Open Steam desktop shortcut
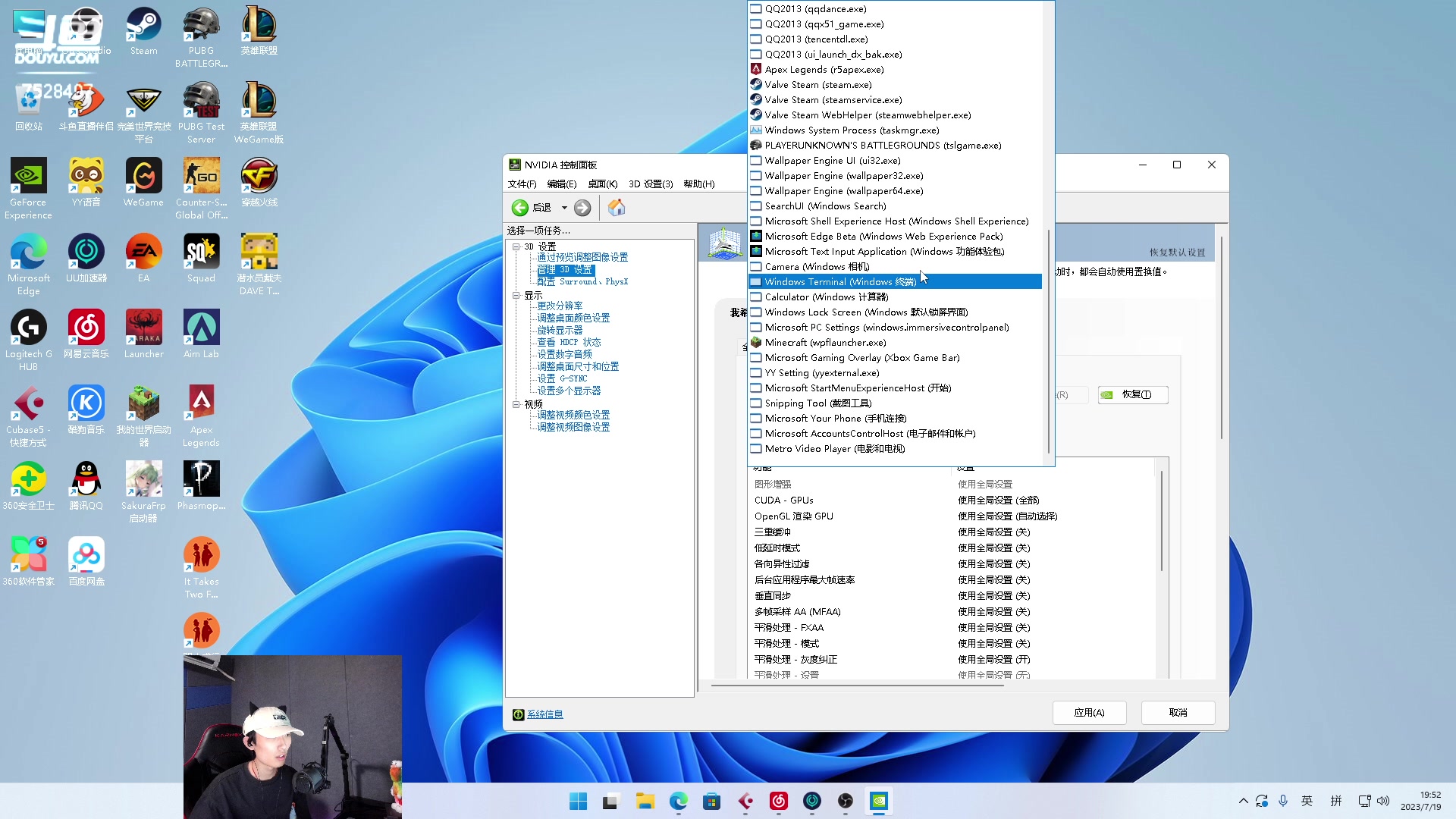 pyautogui.click(x=143, y=32)
